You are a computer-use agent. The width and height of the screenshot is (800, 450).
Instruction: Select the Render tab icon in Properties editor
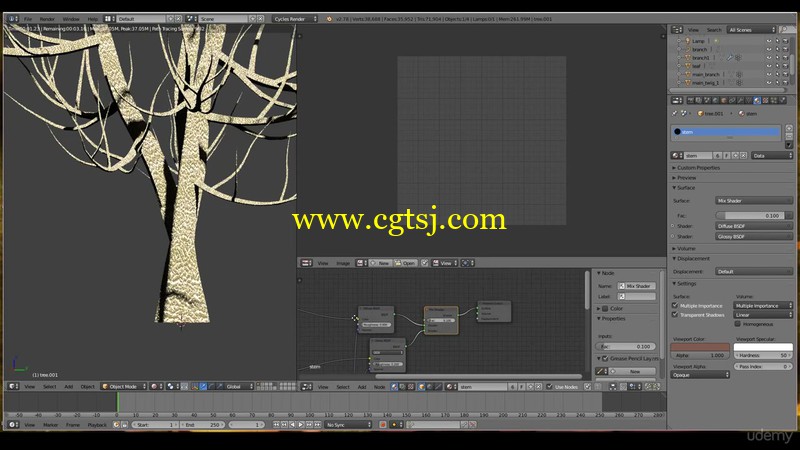click(x=690, y=101)
